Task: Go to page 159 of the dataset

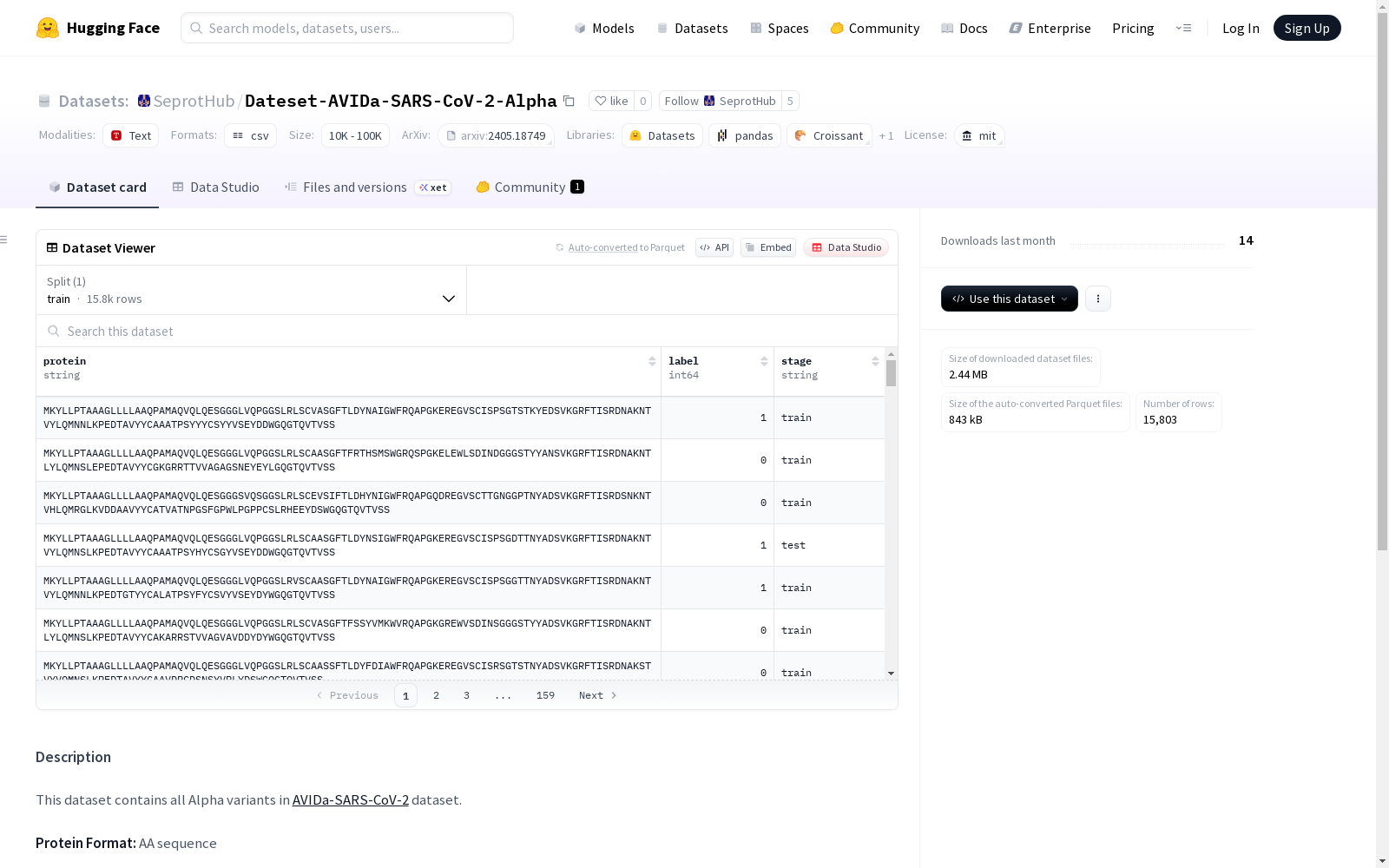Action: point(545,695)
